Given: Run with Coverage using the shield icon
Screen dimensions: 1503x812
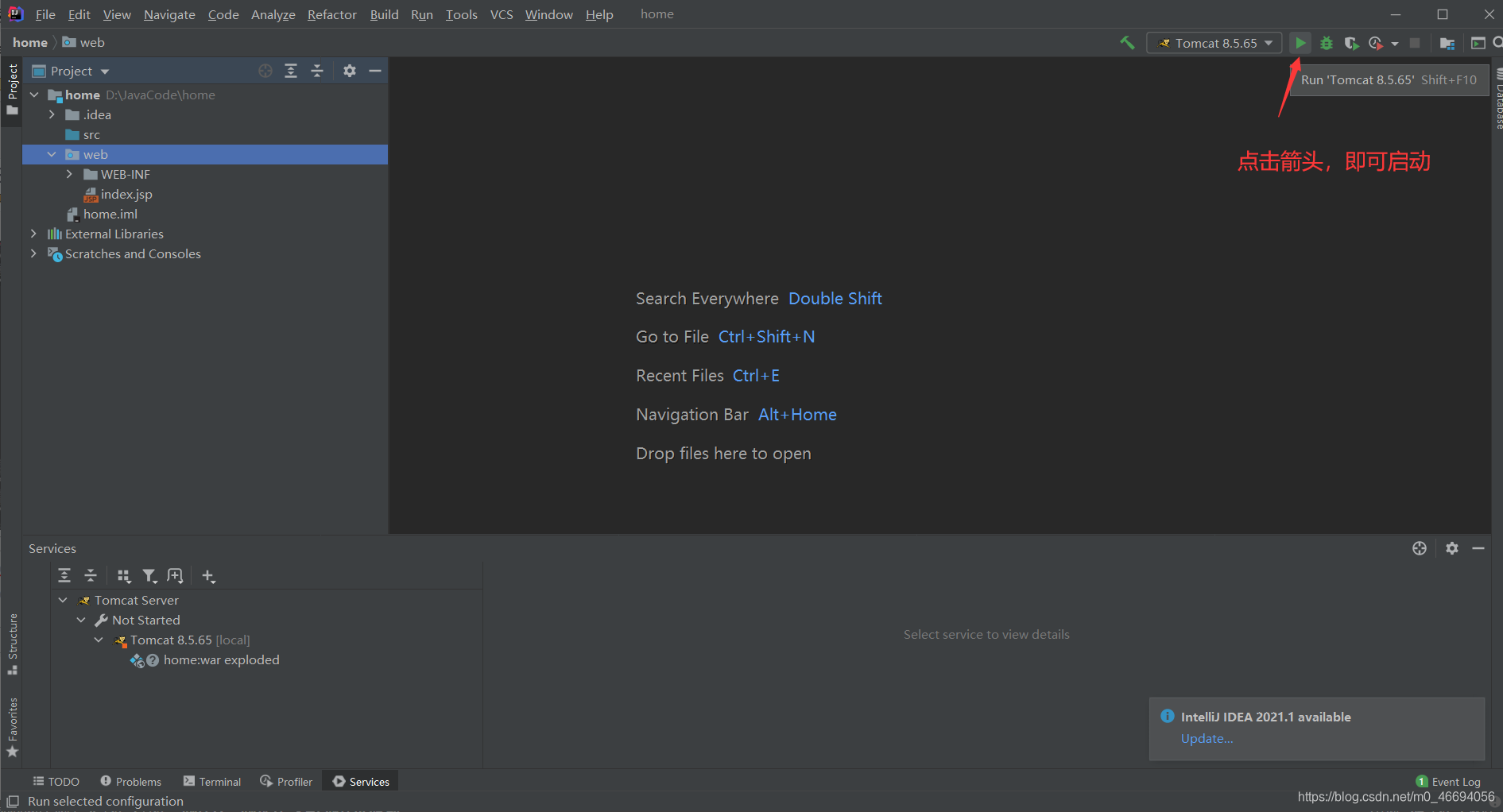Looking at the screenshot, I should tap(1351, 43).
